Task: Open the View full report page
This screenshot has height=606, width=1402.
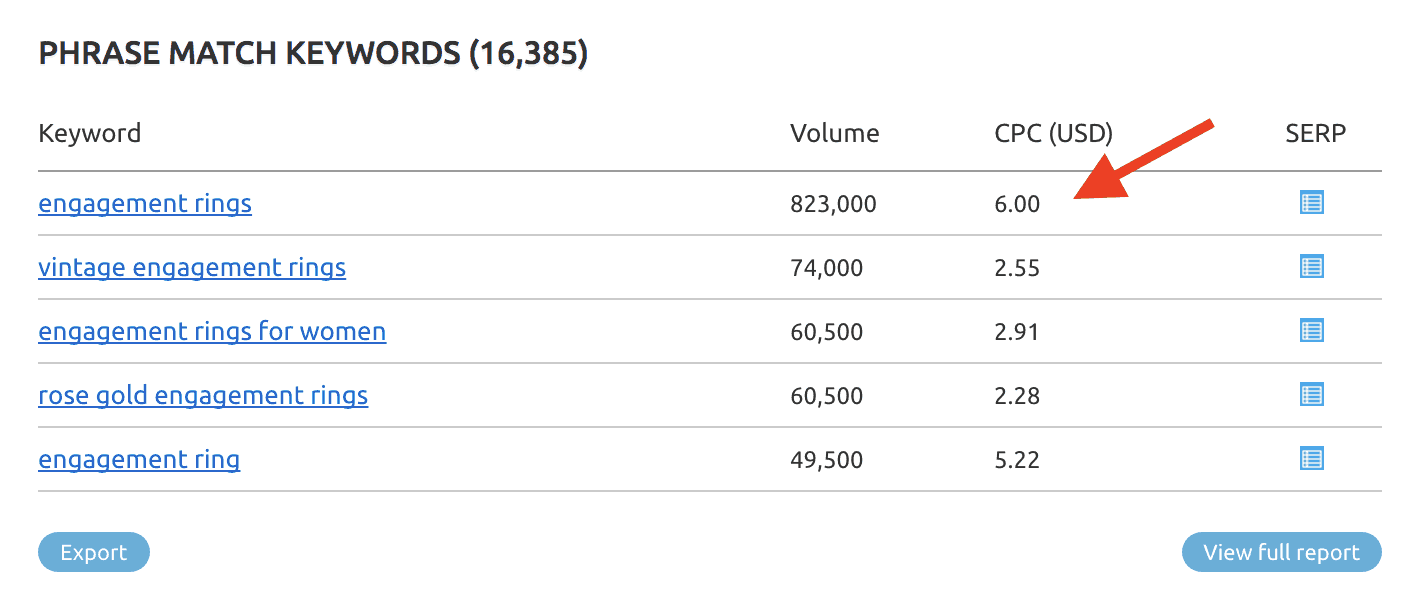Action: tap(1281, 551)
